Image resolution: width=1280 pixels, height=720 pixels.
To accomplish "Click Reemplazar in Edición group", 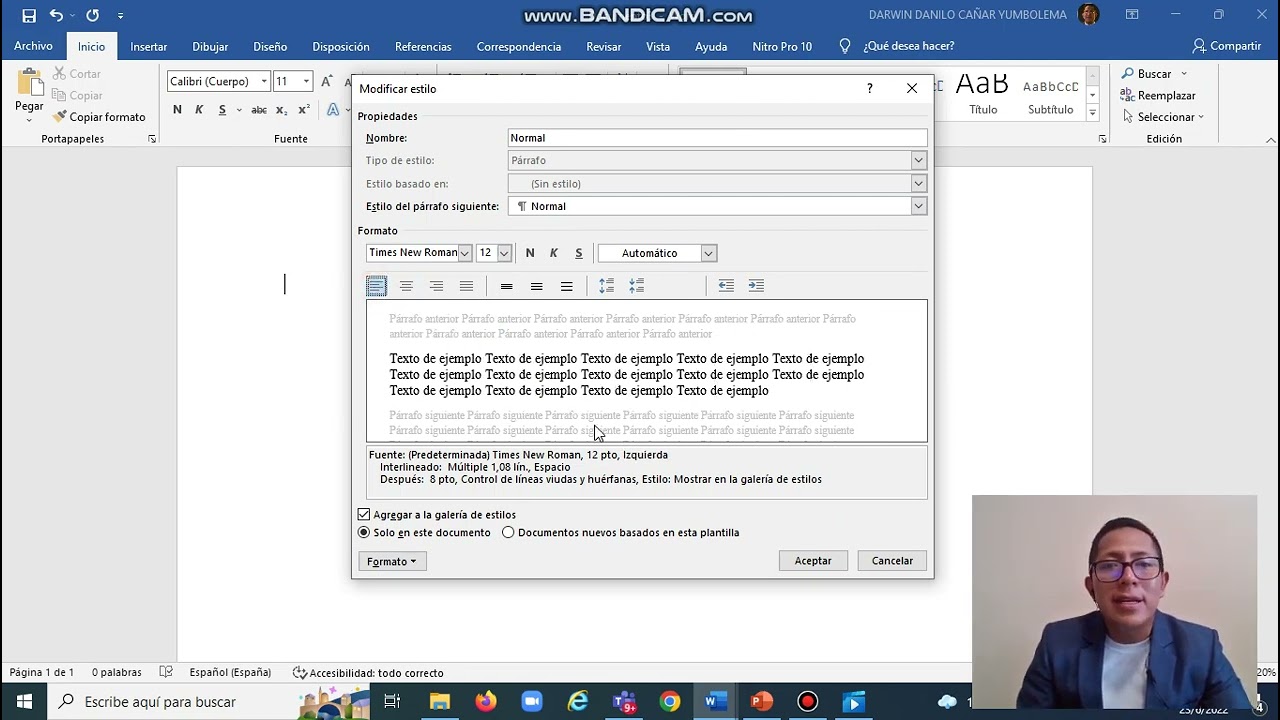I will point(1158,96).
